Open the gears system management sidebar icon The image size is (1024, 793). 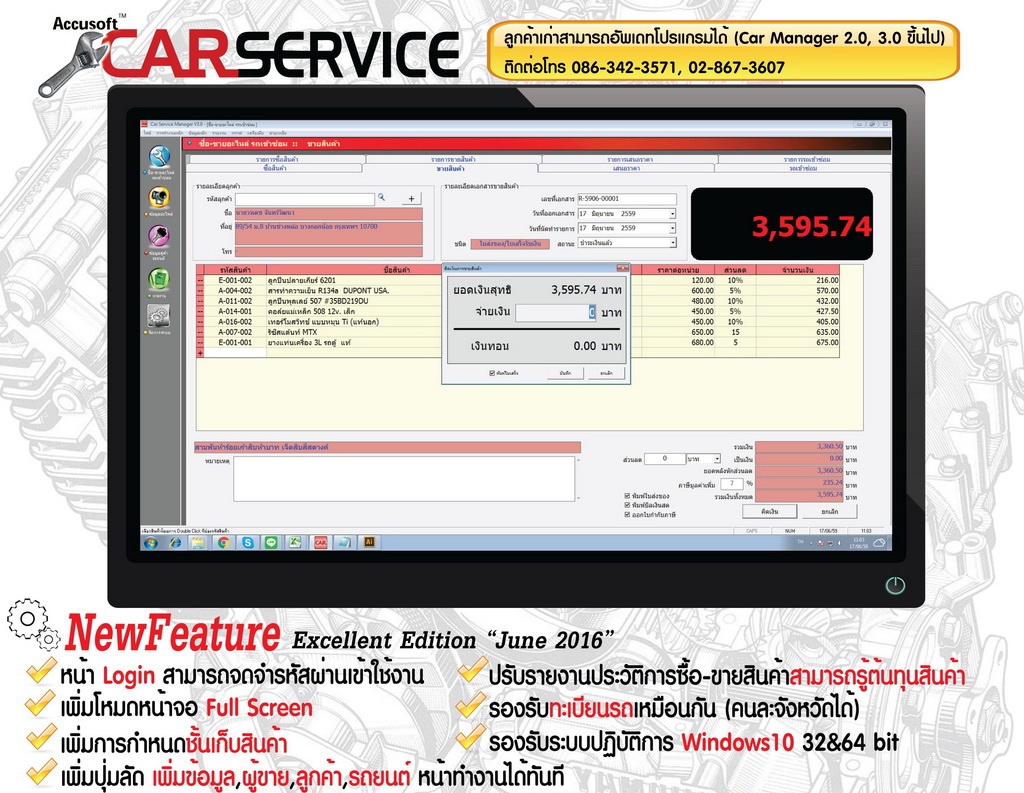(x=159, y=316)
